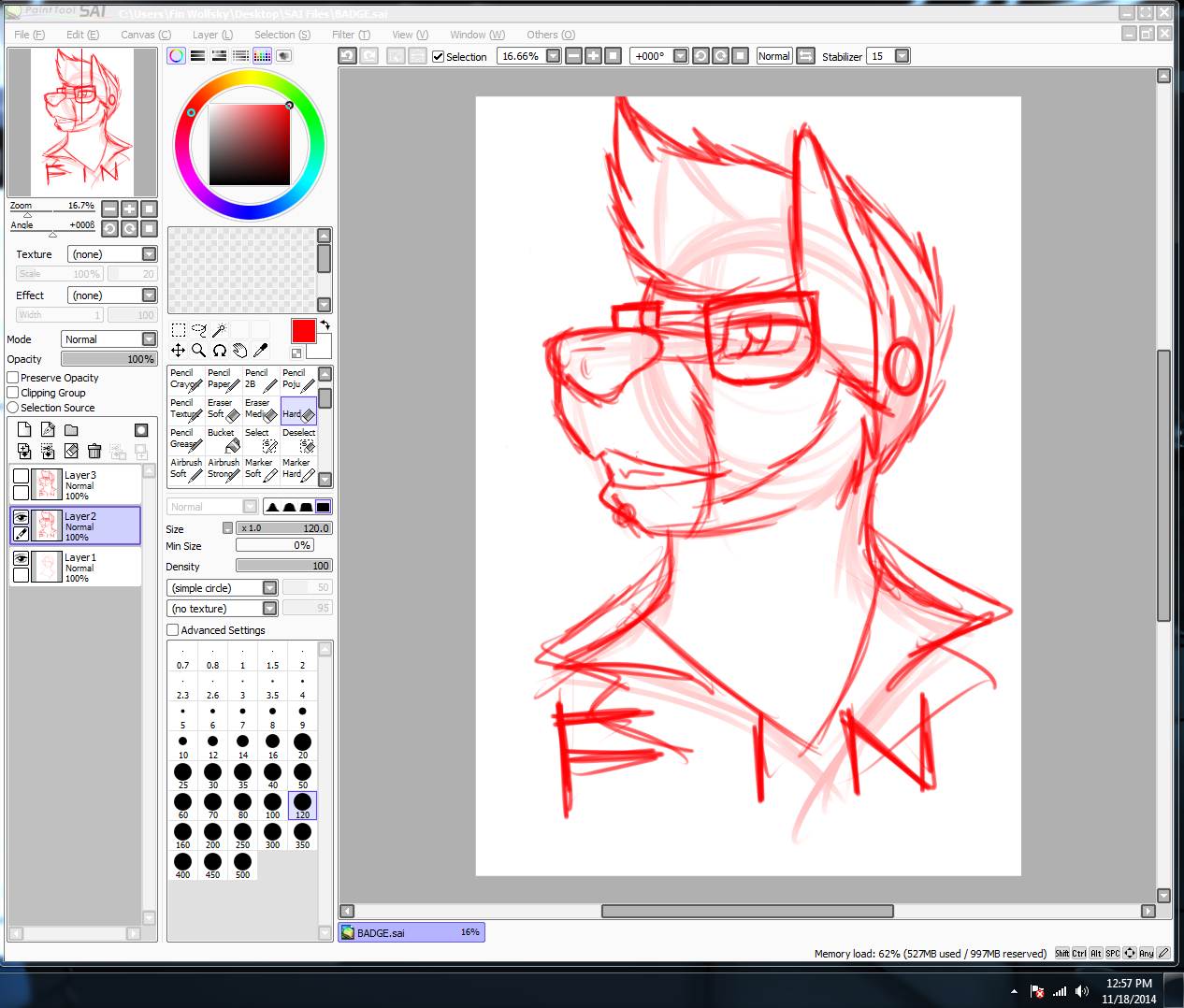Uncheck the Selection checkbox in the toolbar
The width and height of the screenshot is (1184, 1008).
point(438,57)
